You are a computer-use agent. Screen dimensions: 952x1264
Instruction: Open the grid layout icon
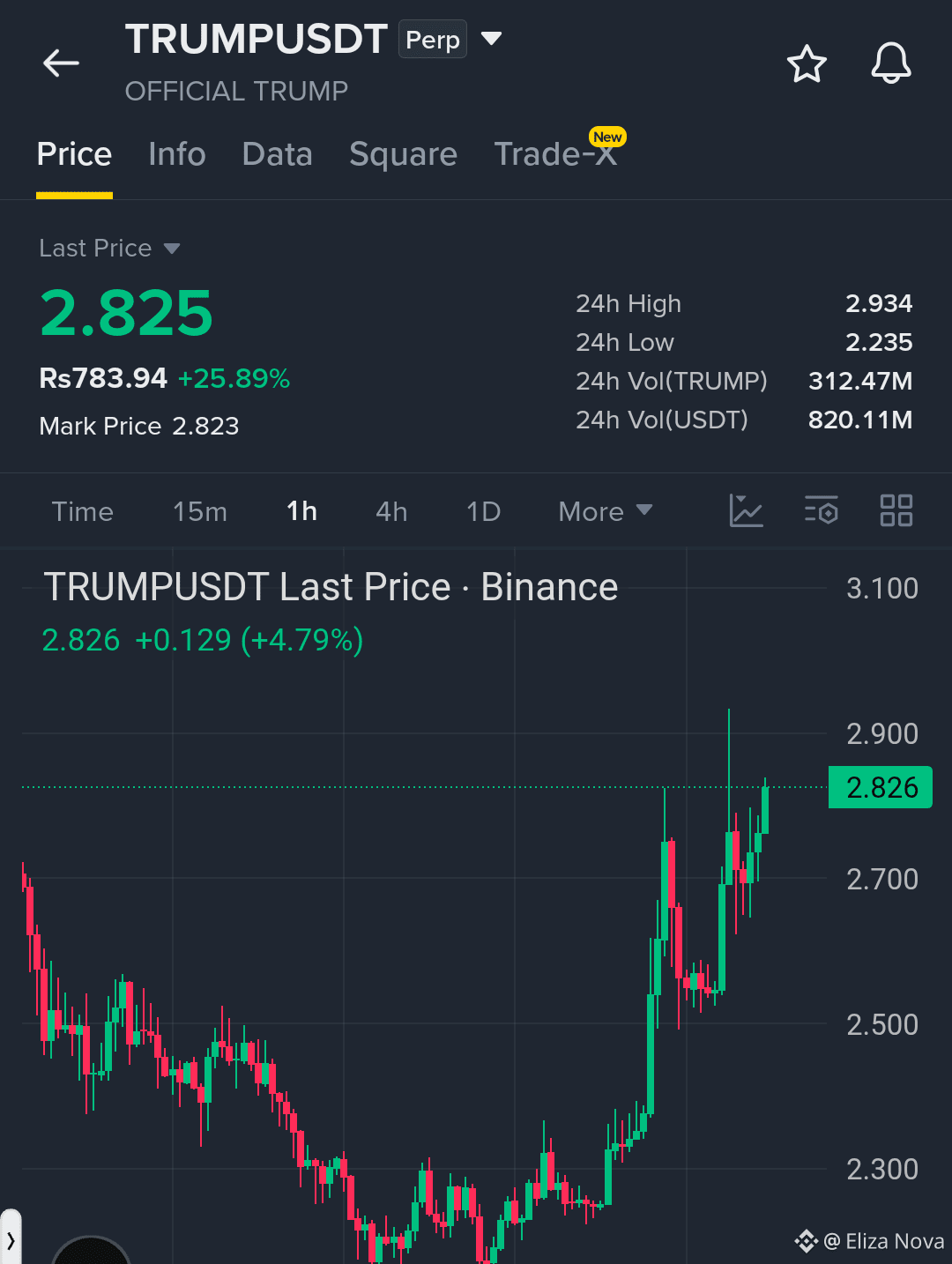tap(896, 510)
